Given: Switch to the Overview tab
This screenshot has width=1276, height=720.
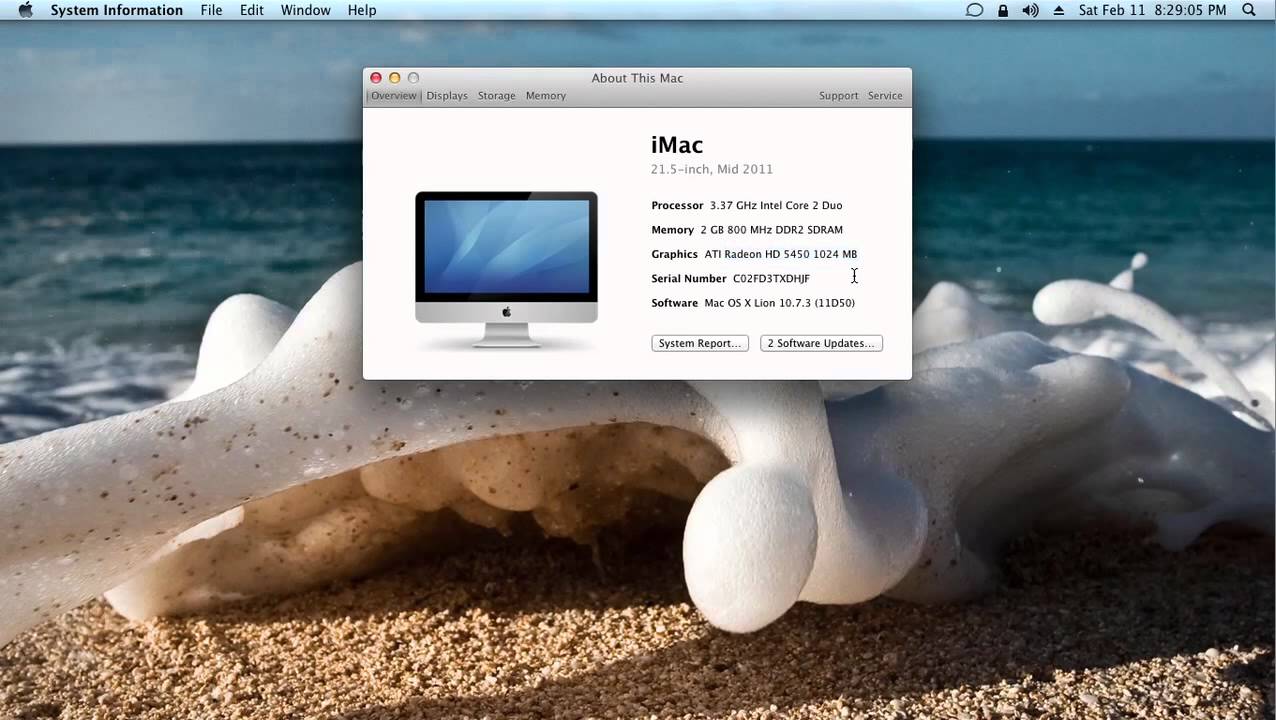Looking at the screenshot, I should click(394, 96).
